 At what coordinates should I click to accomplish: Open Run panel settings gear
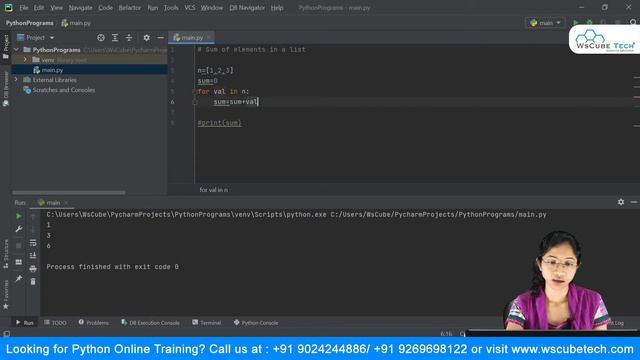621,202
